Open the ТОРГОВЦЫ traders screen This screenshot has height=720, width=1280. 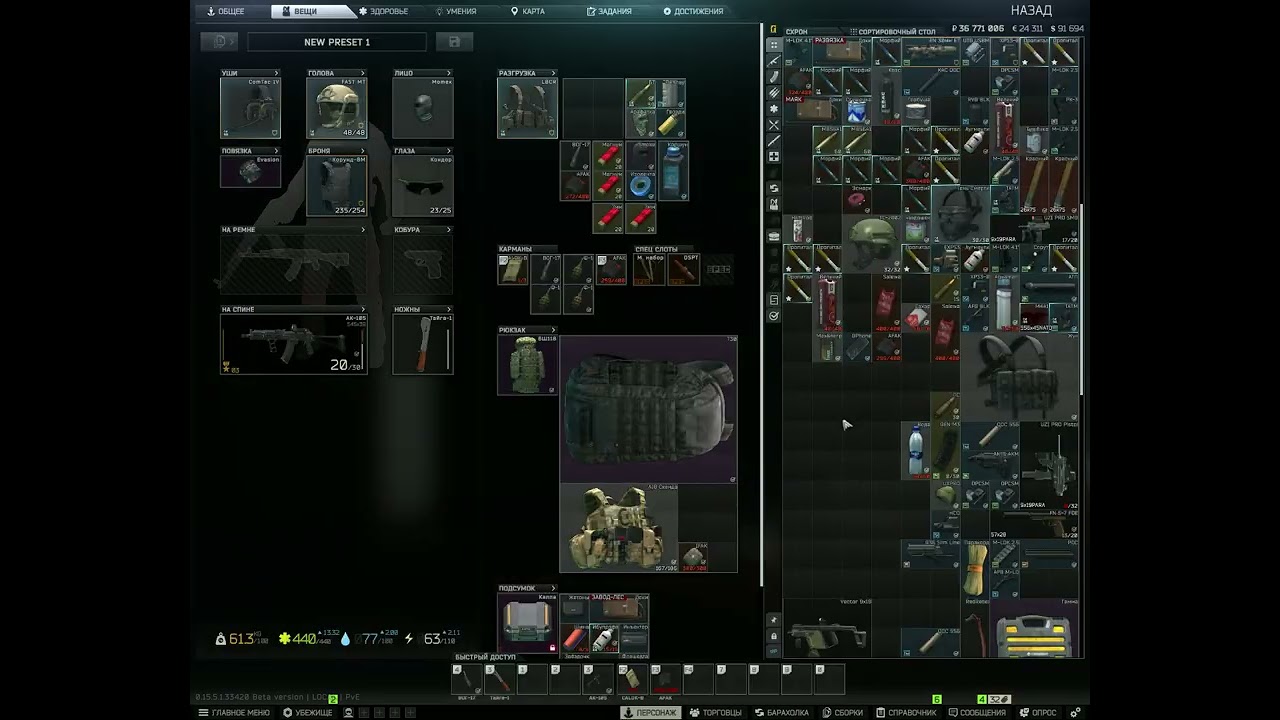click(716, 713)
